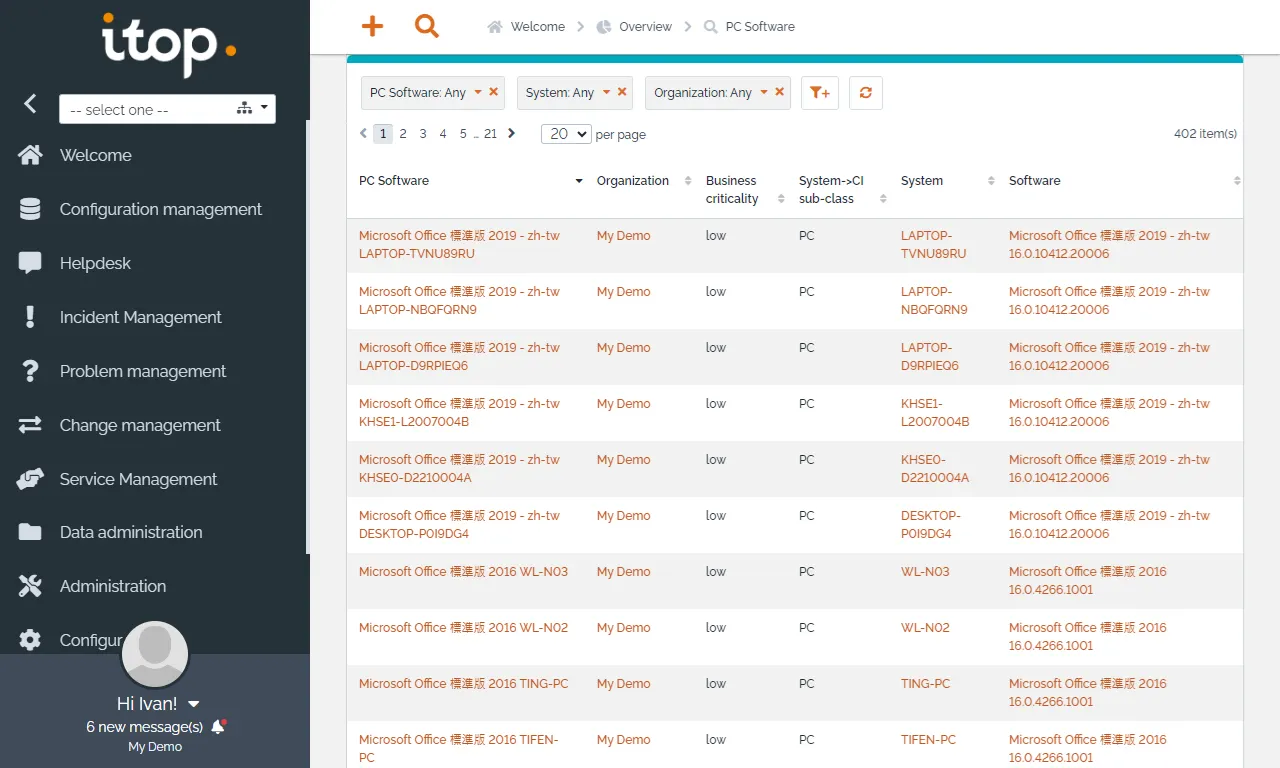Expand the Hi Ivan user menu

point(158,704)
